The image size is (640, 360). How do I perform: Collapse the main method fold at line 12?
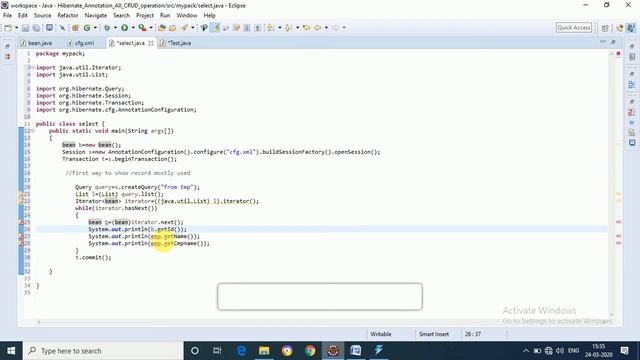click(x=32, y=131)
